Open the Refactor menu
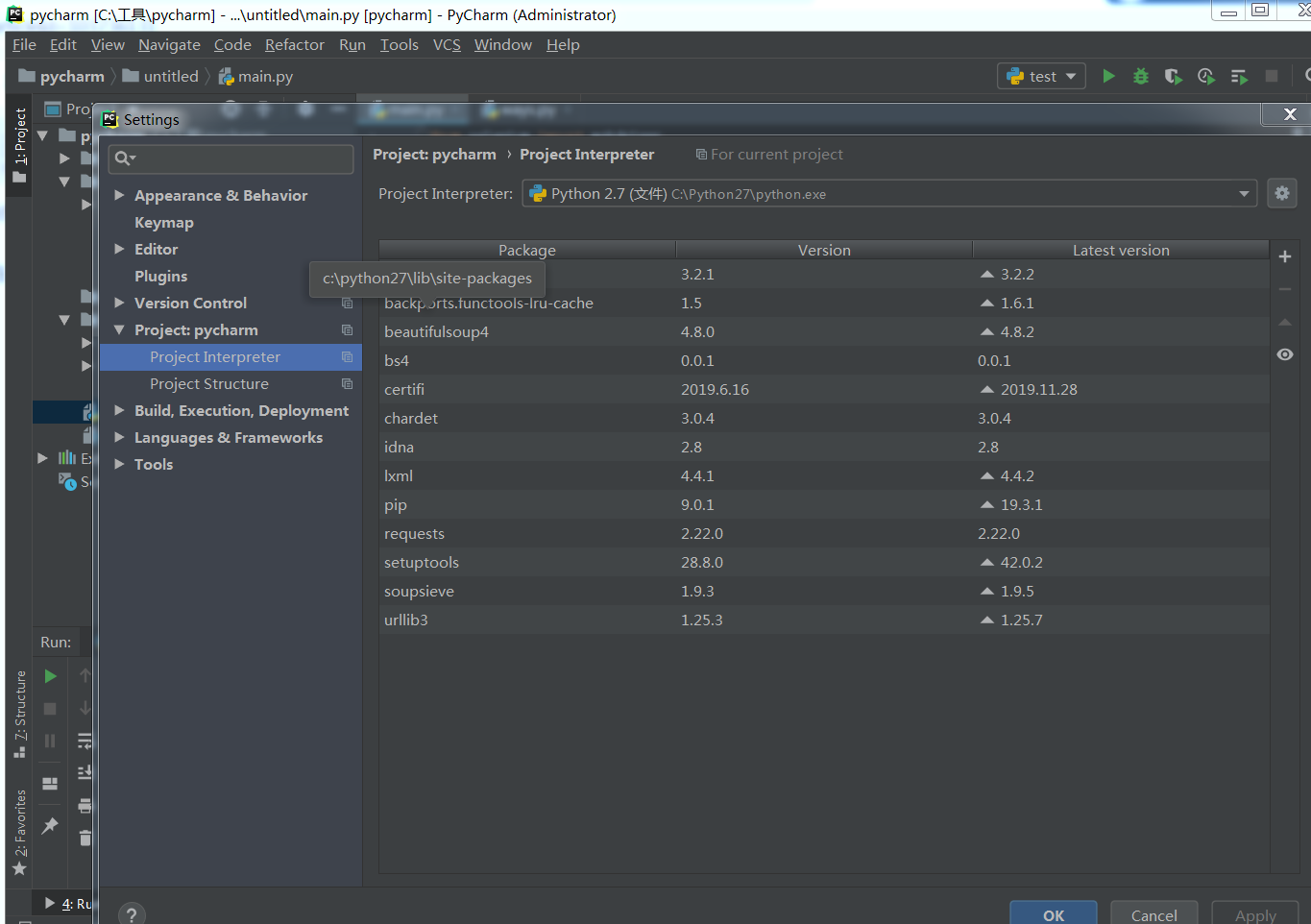1311x924 pixels. (x=295, y=44)
